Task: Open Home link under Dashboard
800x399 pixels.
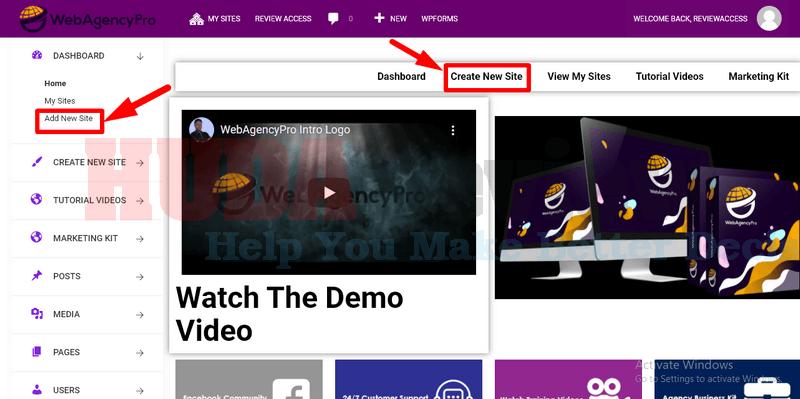Action: click(55, 83)
